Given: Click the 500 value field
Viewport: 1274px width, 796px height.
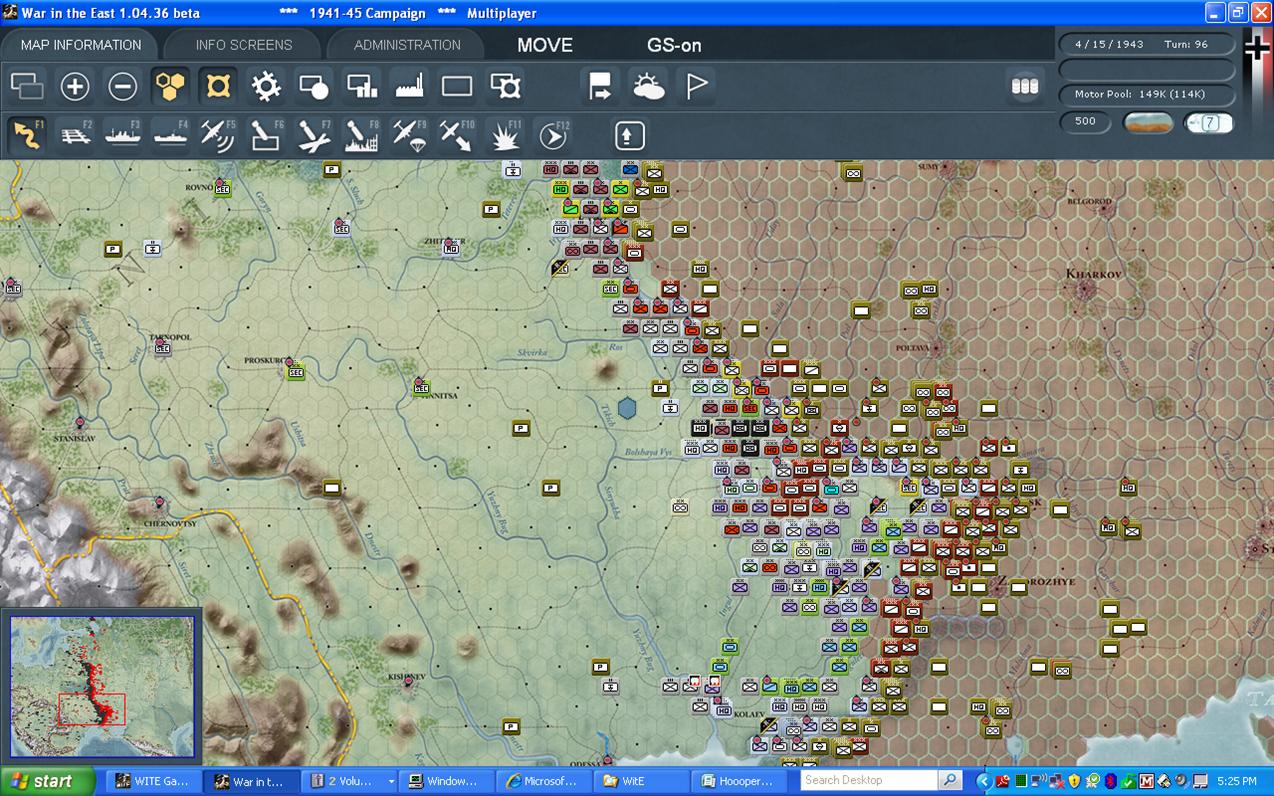Looking at the screenshot, I should click(1085, 122).
